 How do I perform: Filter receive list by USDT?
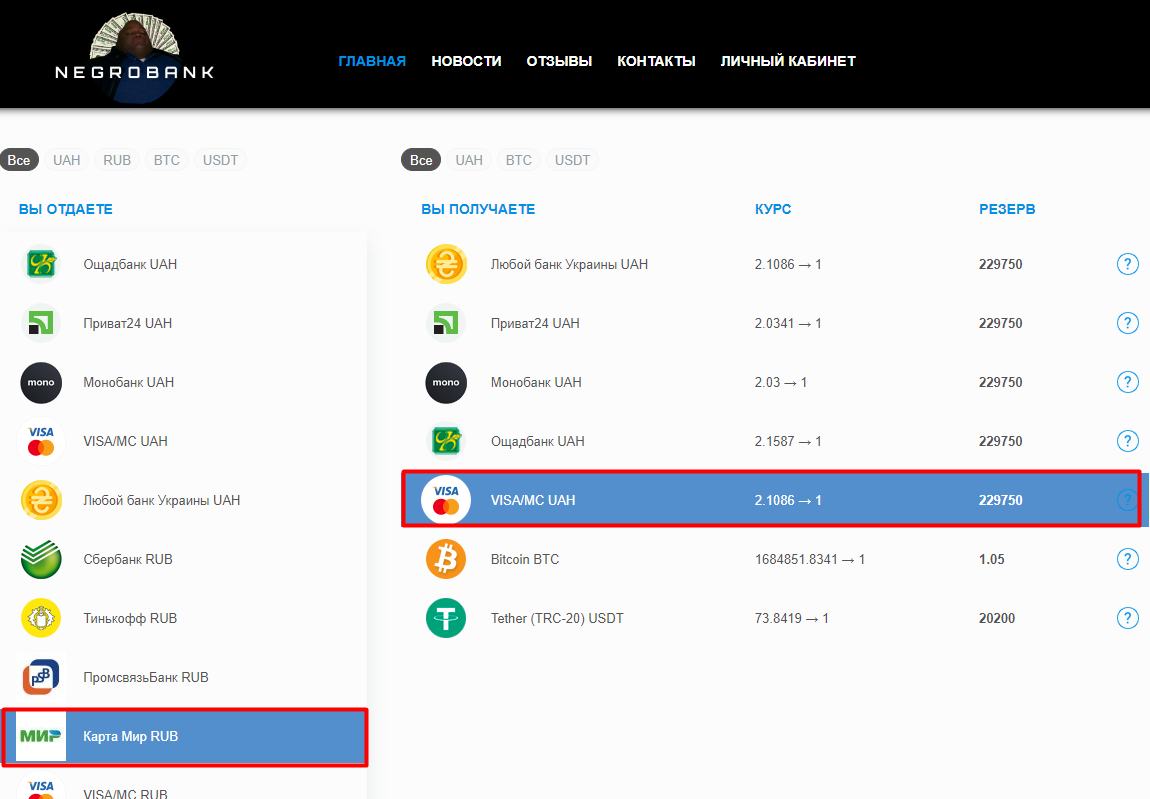572,160
